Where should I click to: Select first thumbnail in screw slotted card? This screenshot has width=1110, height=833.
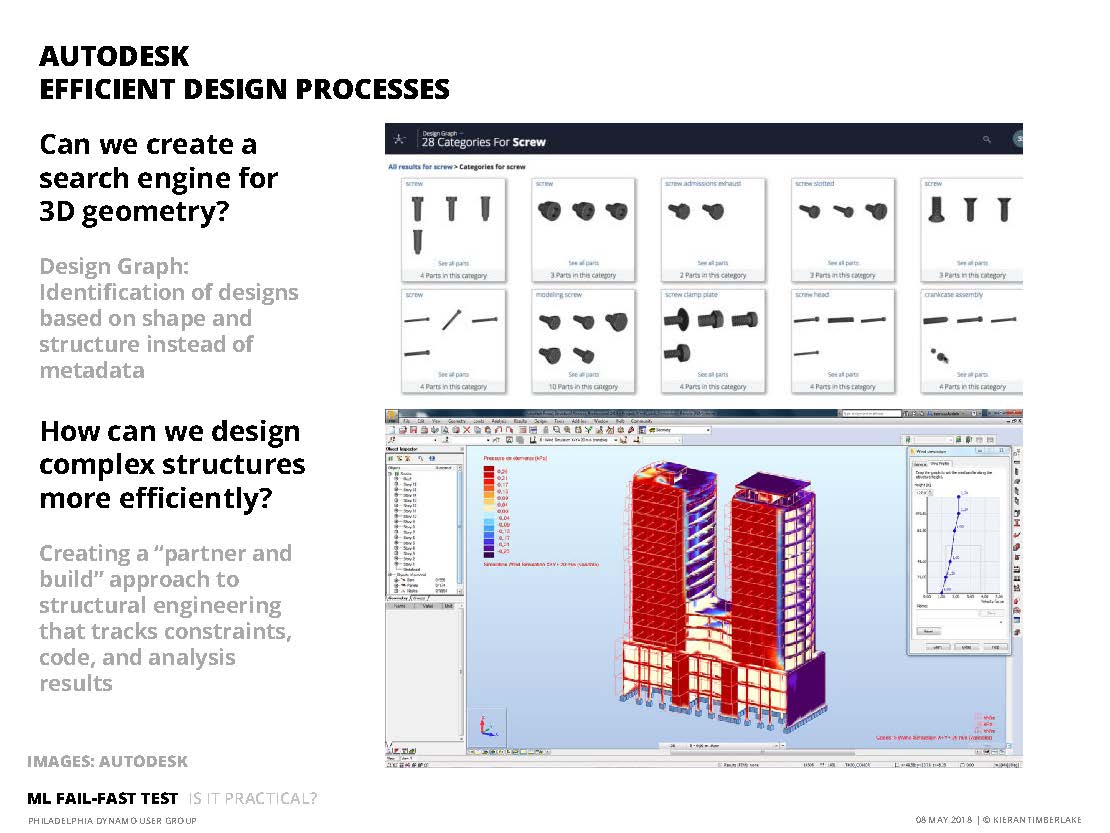[809, 210]
